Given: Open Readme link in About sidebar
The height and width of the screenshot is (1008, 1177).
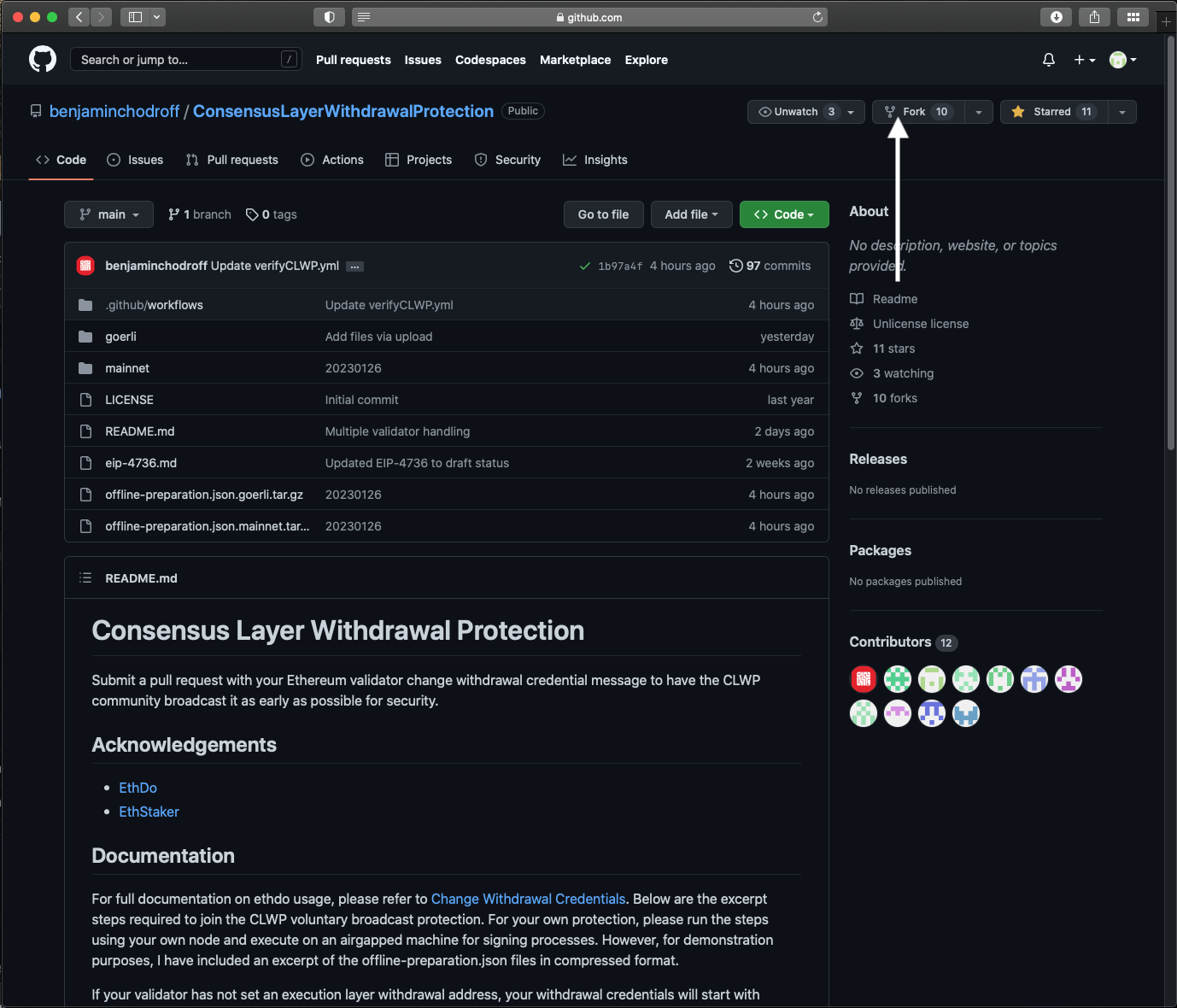Looking at the screenshot, I should [884, 299].
